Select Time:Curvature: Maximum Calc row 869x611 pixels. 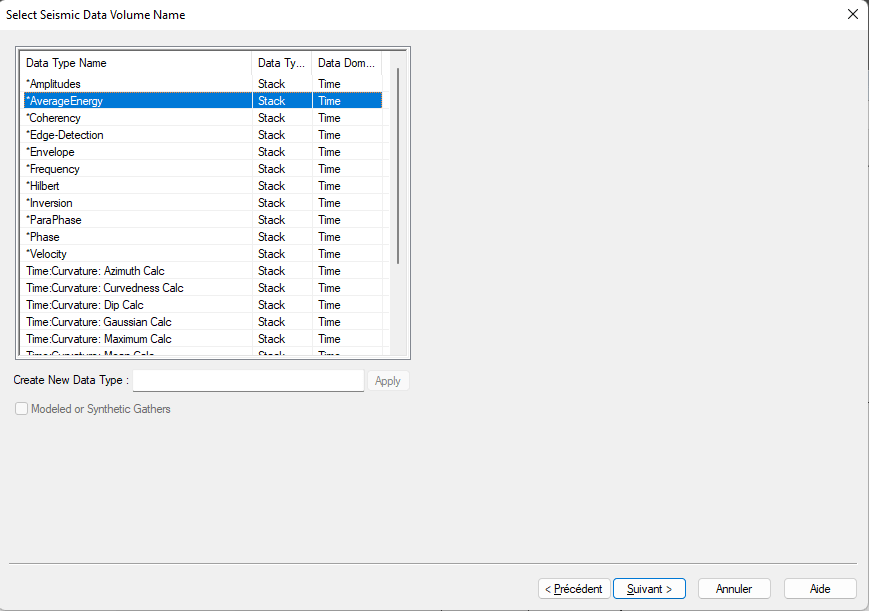coord(98,339)
